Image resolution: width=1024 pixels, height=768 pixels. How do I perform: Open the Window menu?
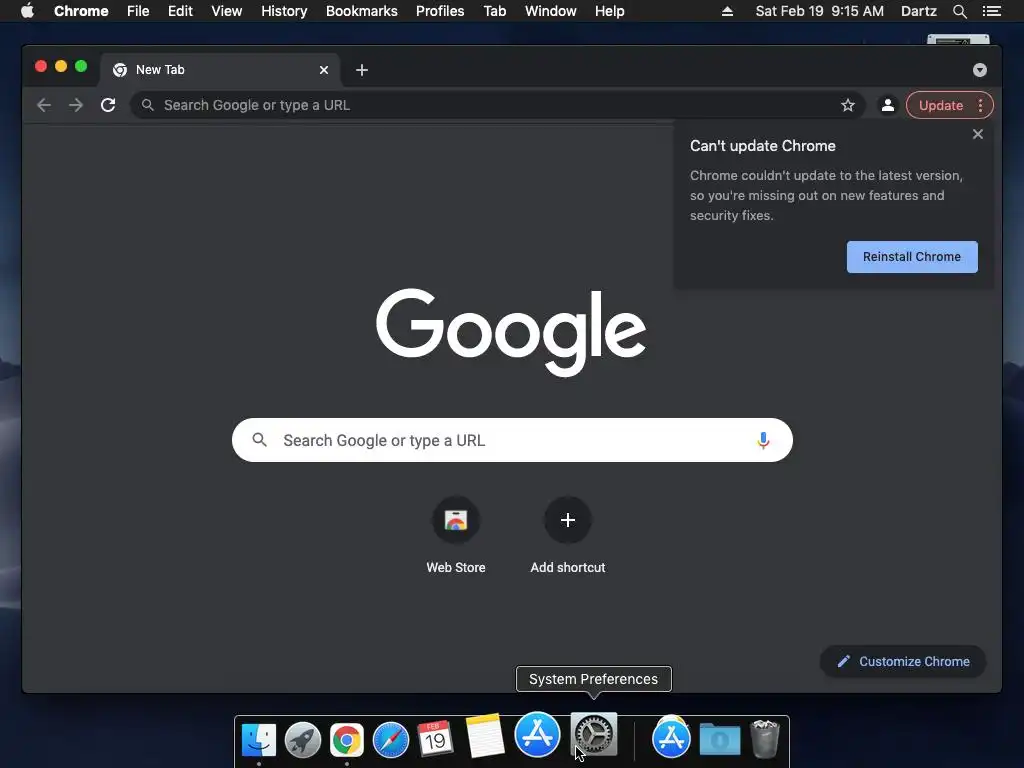551,11
